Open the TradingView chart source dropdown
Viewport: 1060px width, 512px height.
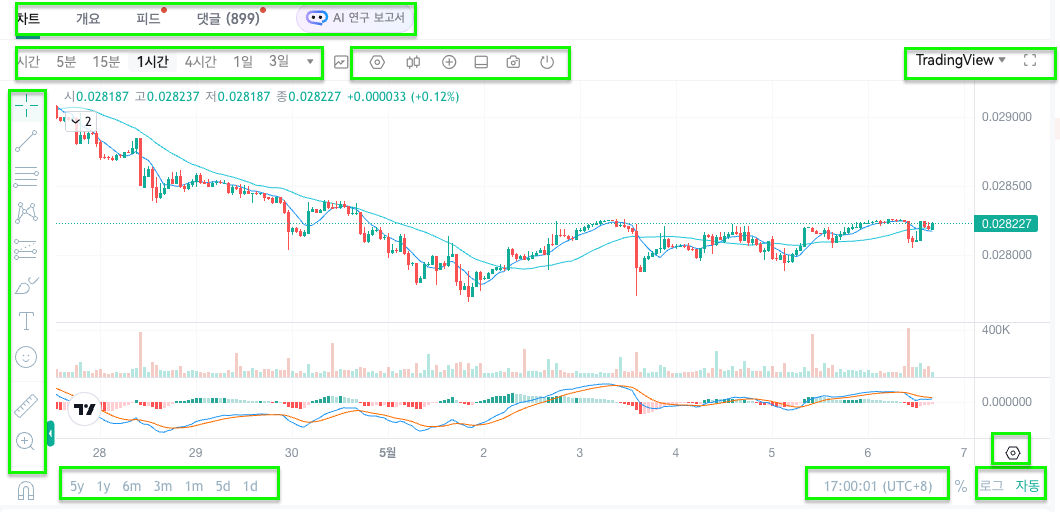click(x=960, y=60)
